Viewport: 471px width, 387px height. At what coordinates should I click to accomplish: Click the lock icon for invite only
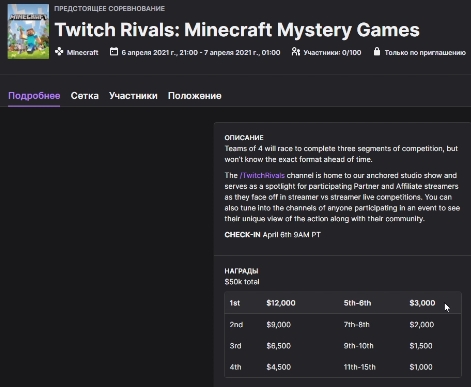pyautogui.click(x=377, y=52)
